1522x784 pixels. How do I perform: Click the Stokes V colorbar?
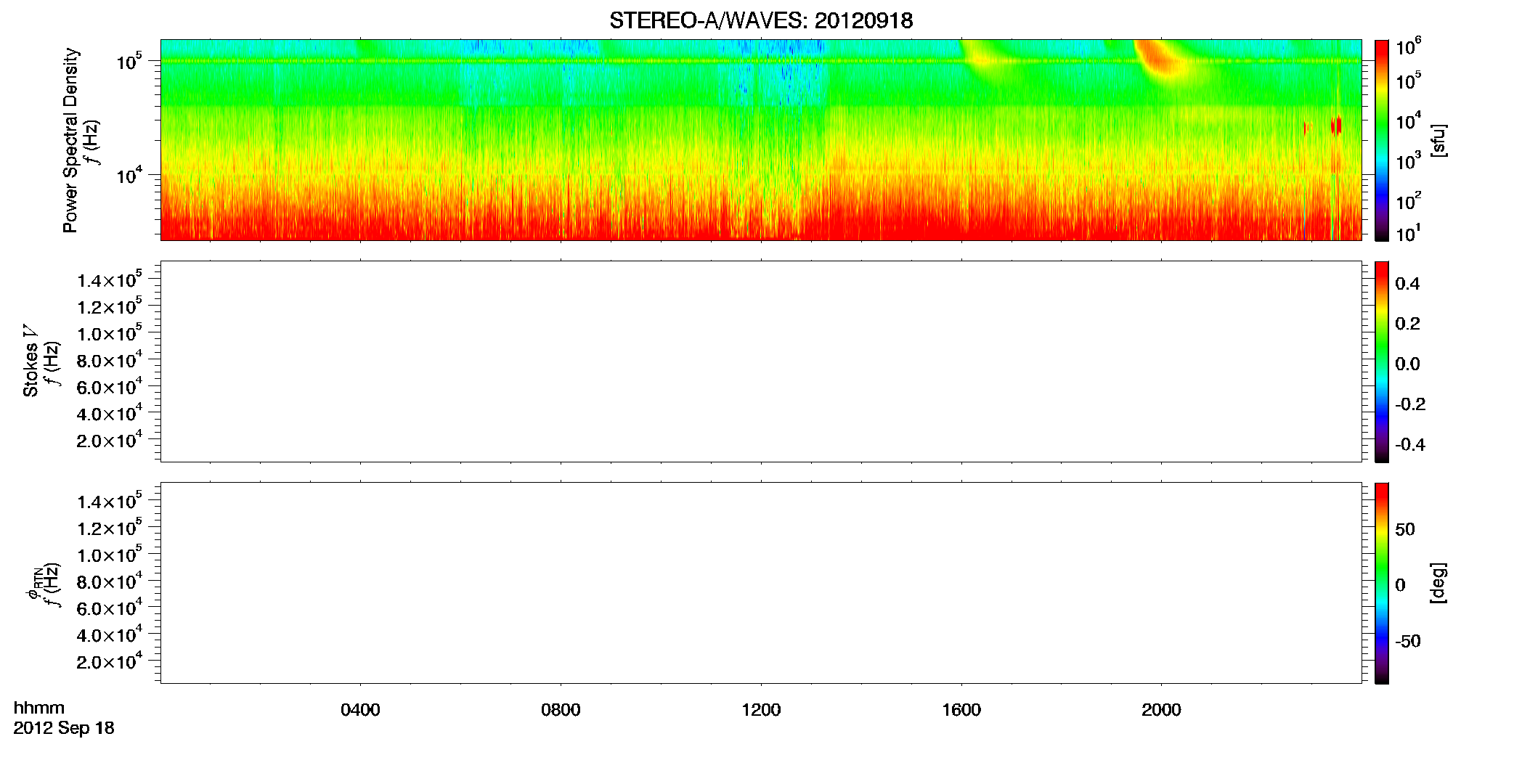click(x=1382, y=362)
